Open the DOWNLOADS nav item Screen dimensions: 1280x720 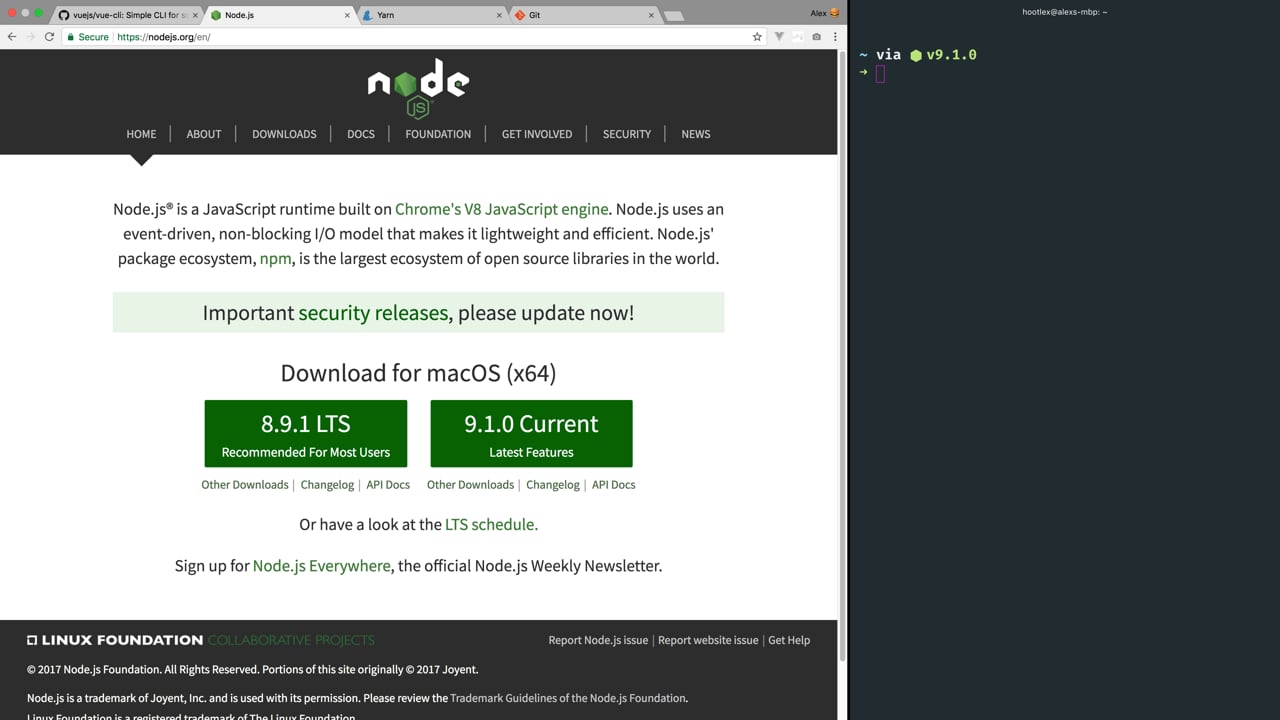[x=284, y=134]
